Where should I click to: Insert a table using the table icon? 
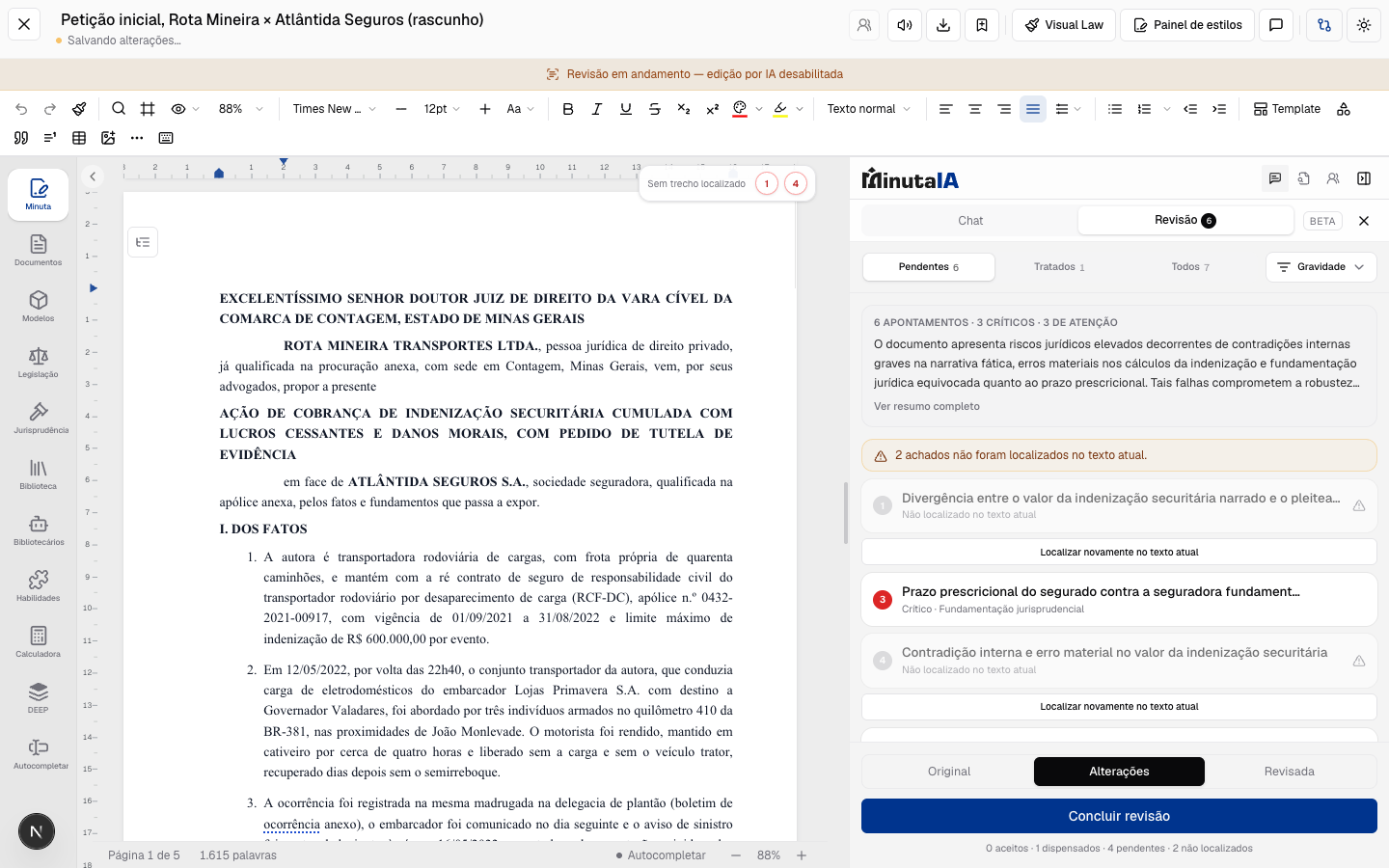click(79, 138)
